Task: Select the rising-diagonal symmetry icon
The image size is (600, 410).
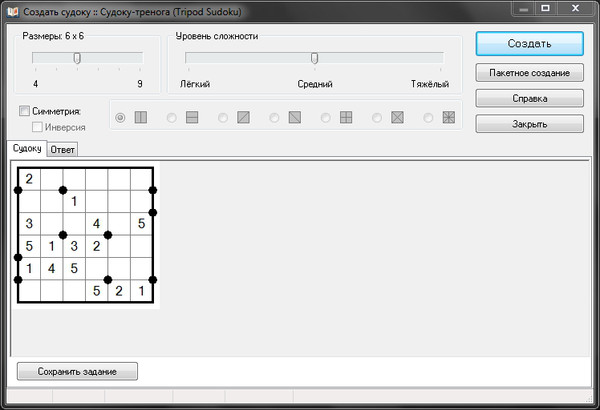Action: (x=243, y=118)
